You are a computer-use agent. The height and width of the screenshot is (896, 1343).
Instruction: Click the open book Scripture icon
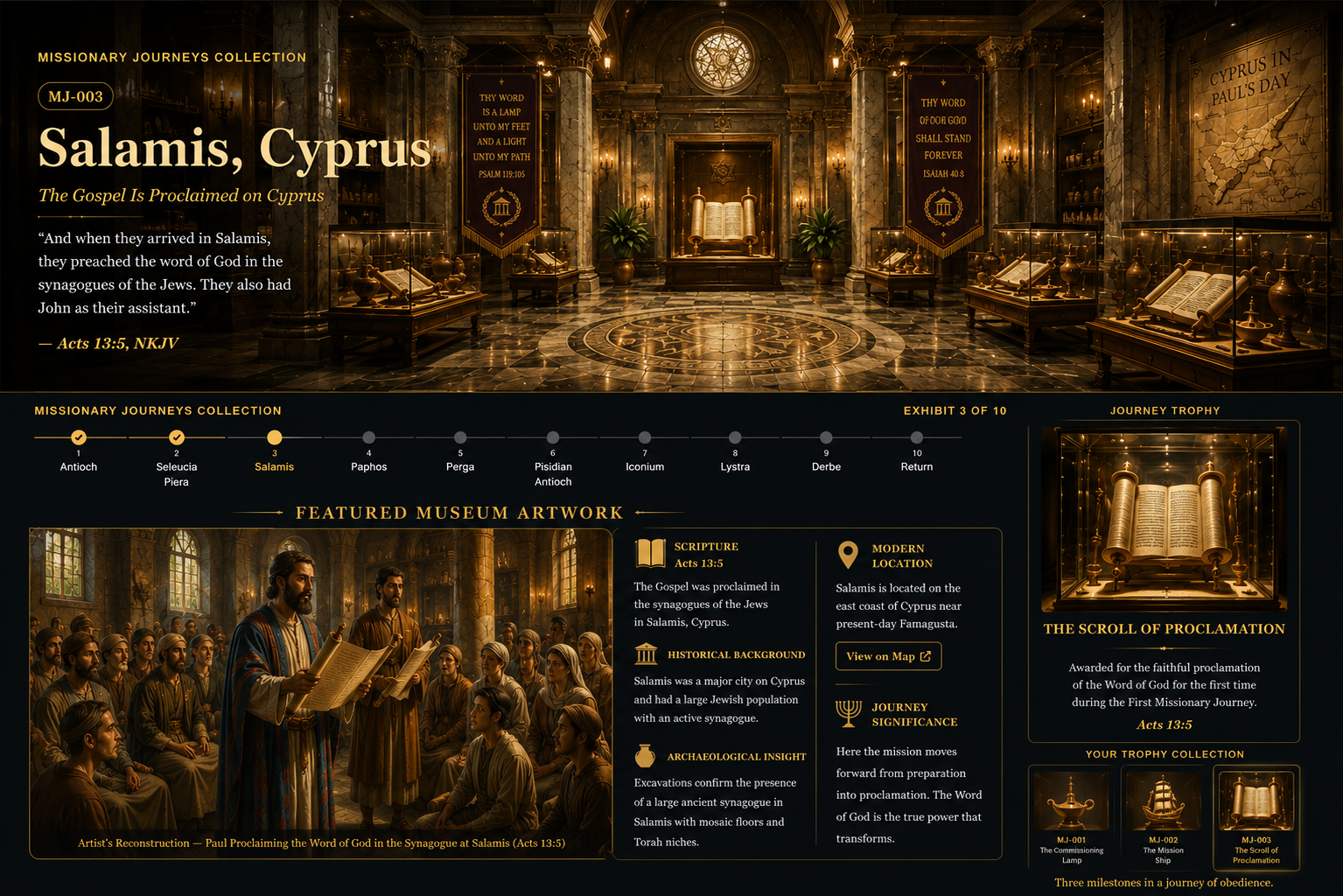(650, 554)
